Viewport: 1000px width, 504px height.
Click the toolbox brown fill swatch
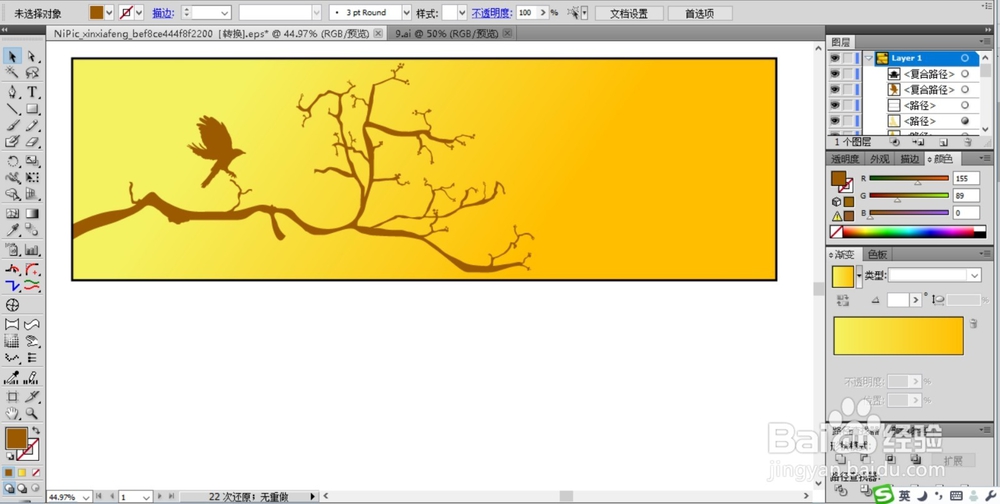pyautogui.click(x=16, y=438)
